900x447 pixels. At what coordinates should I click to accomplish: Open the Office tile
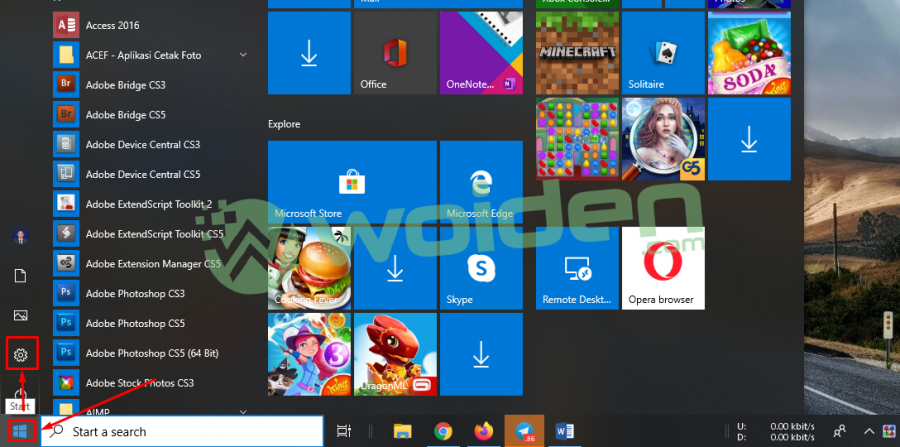pyautogui.click(x=395, y=53)
